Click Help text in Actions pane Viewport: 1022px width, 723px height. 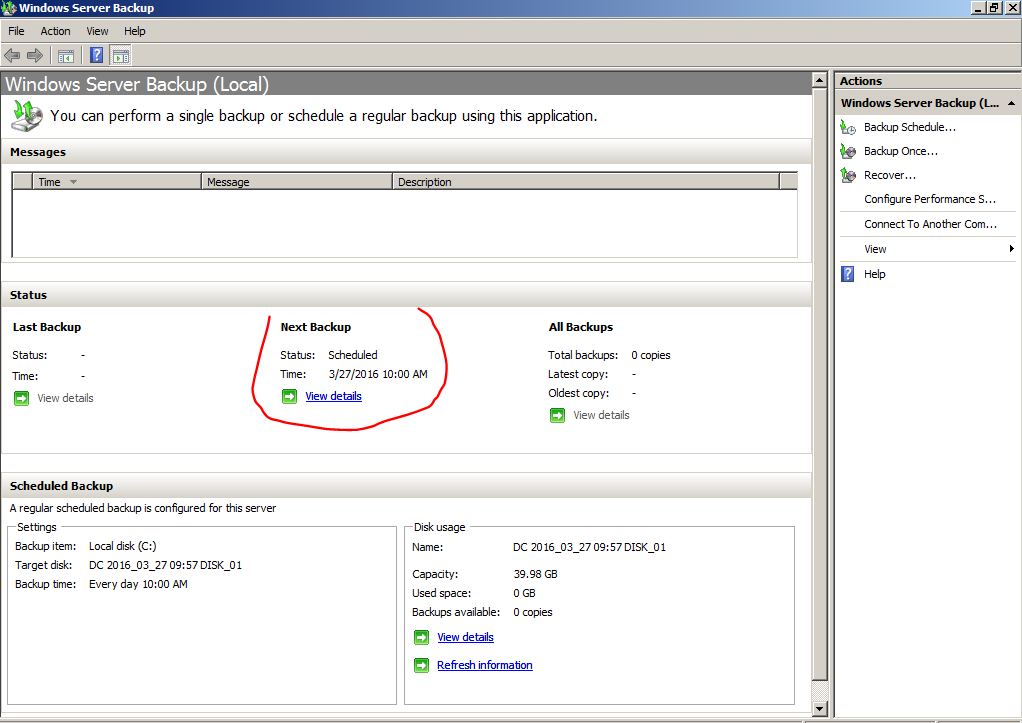coord(875,274)
